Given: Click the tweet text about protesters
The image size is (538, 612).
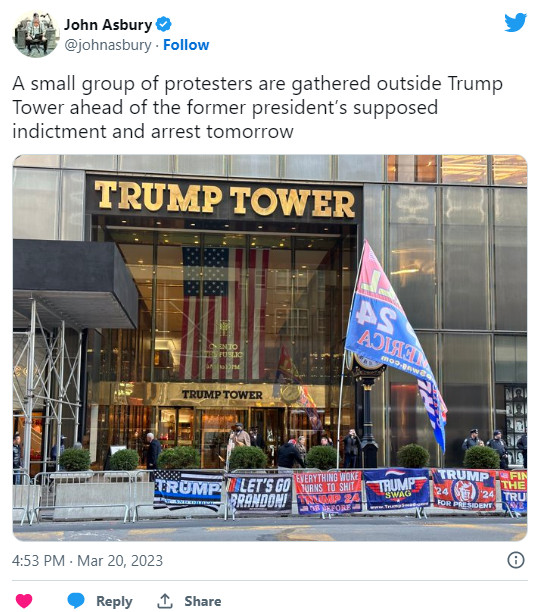Looking at the screenshot, I should coord(257,107).
